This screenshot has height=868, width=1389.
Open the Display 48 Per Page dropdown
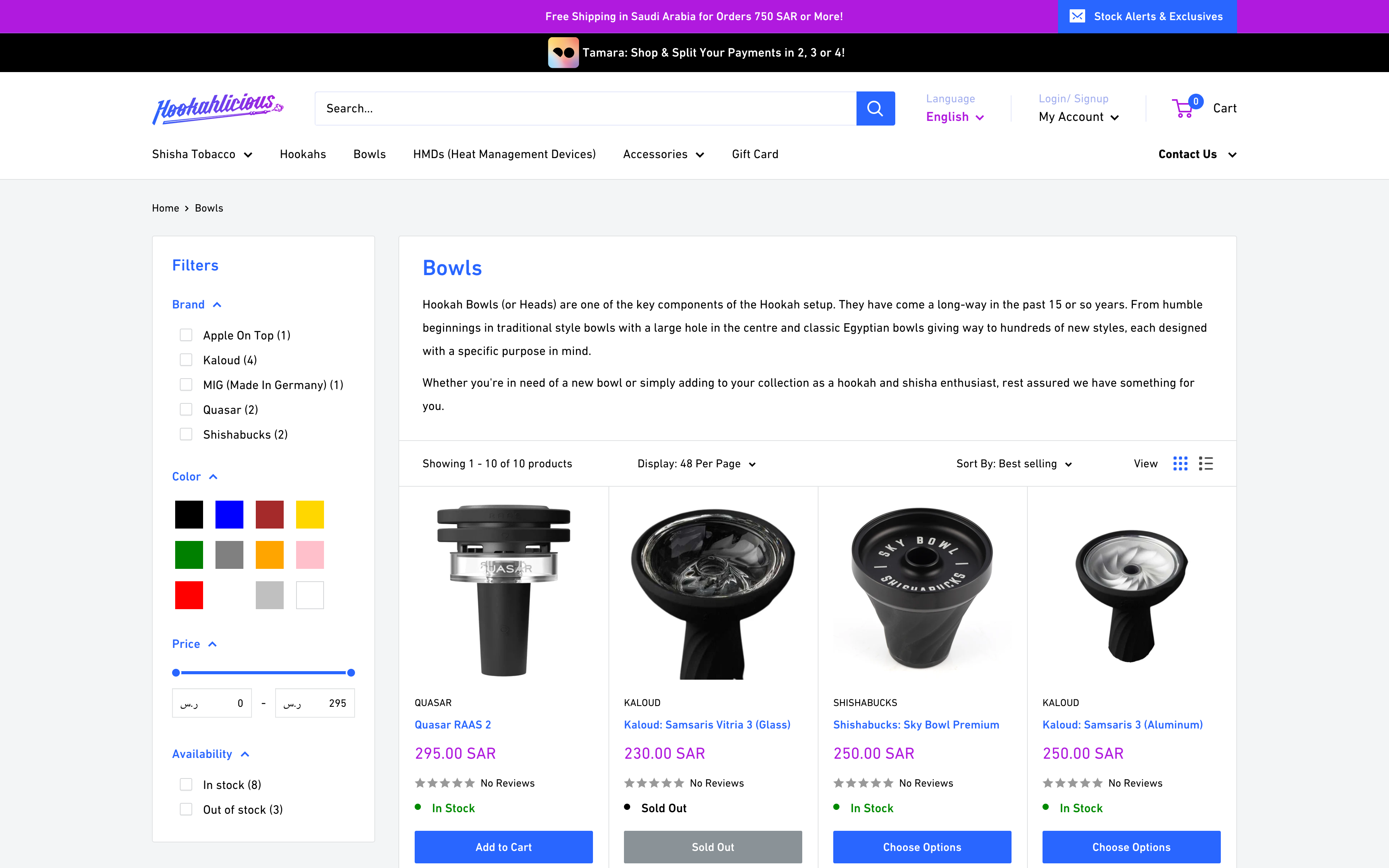[x=696, y=463]
